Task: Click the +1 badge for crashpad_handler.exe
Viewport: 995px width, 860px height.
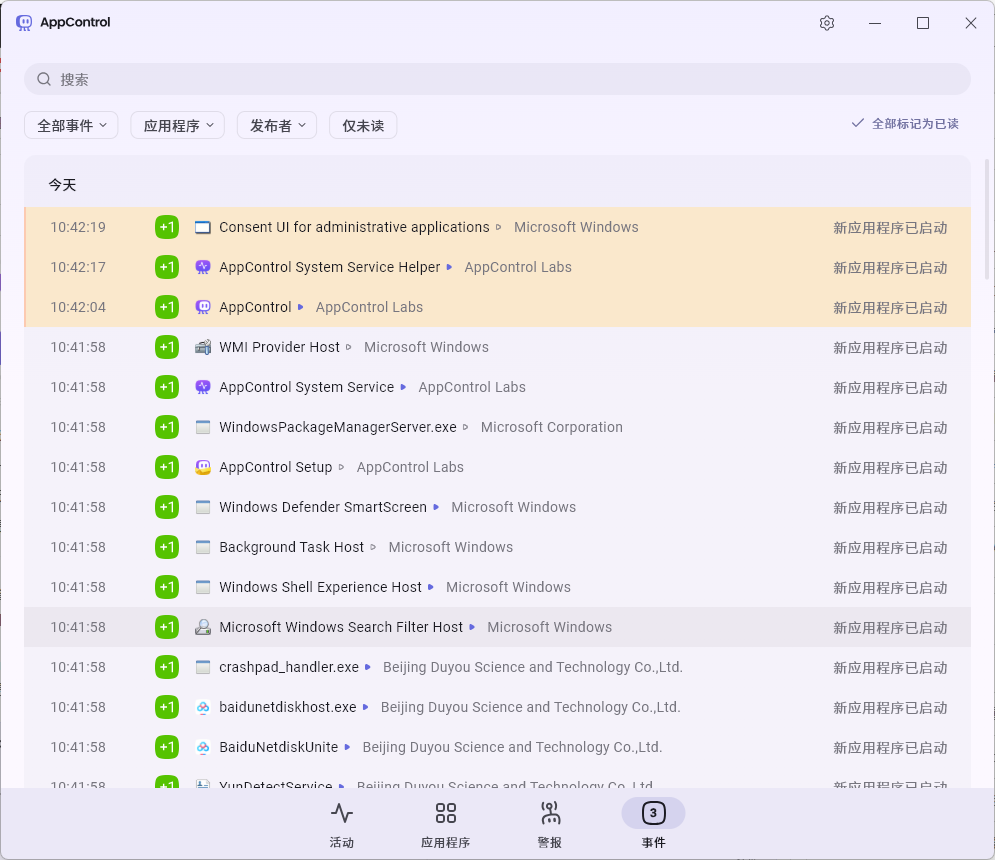Action: pos(167,667)
